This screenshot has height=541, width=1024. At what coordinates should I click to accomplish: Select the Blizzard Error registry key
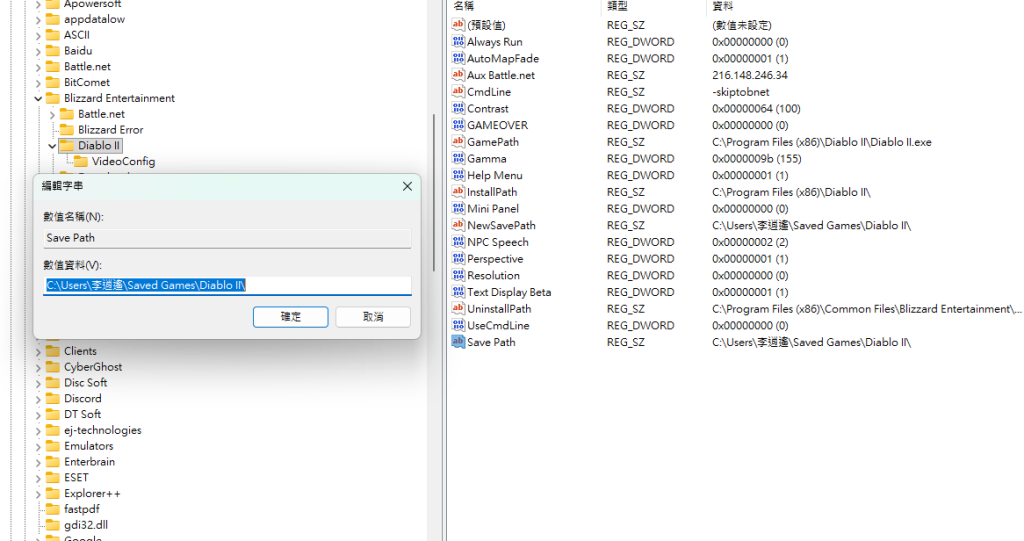110,130
